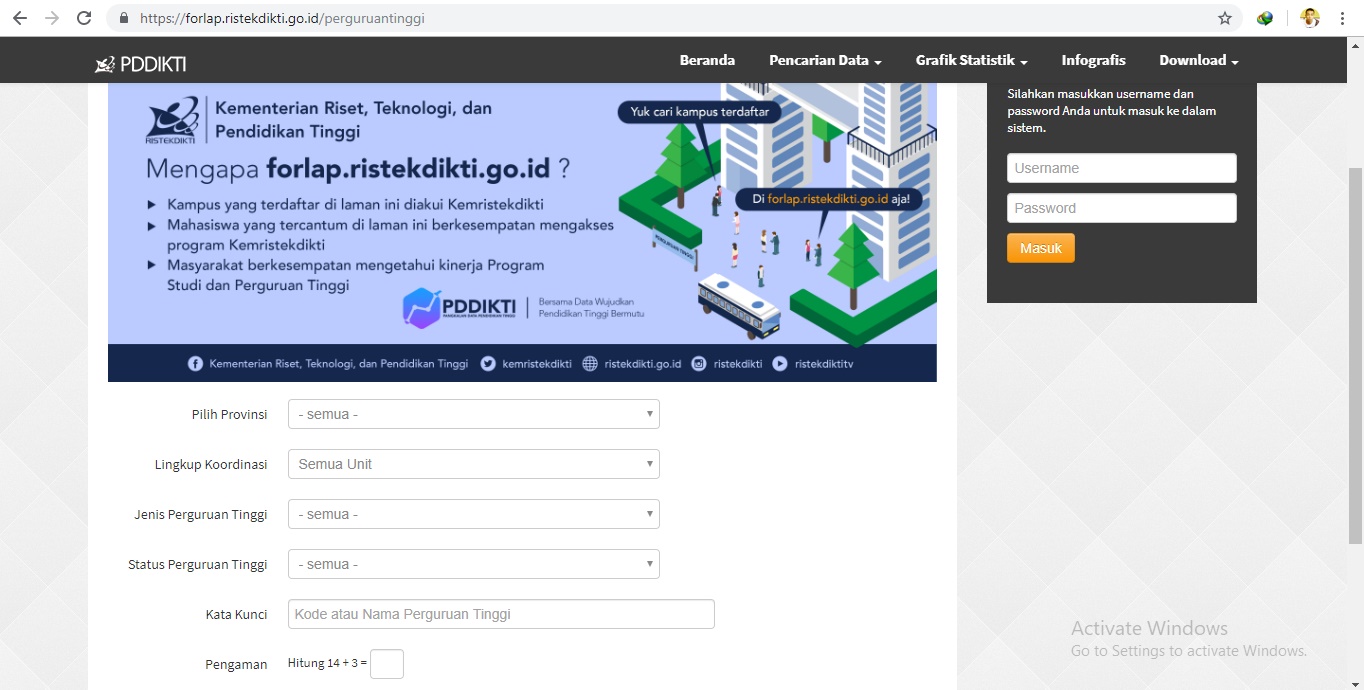
Task: Click the browser forward arrow
Action: coord(52,18)
